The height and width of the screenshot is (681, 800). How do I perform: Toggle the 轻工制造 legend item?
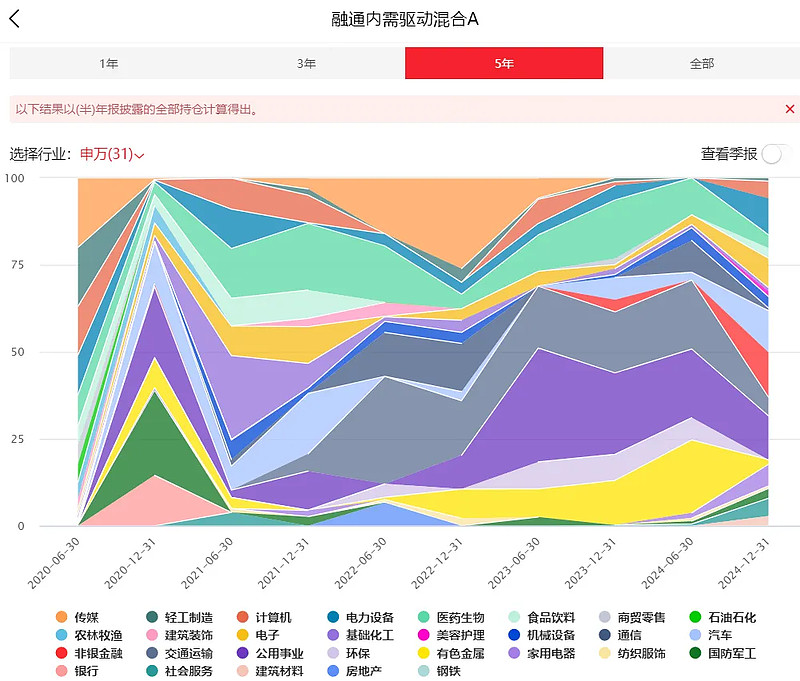pos(179,617)
